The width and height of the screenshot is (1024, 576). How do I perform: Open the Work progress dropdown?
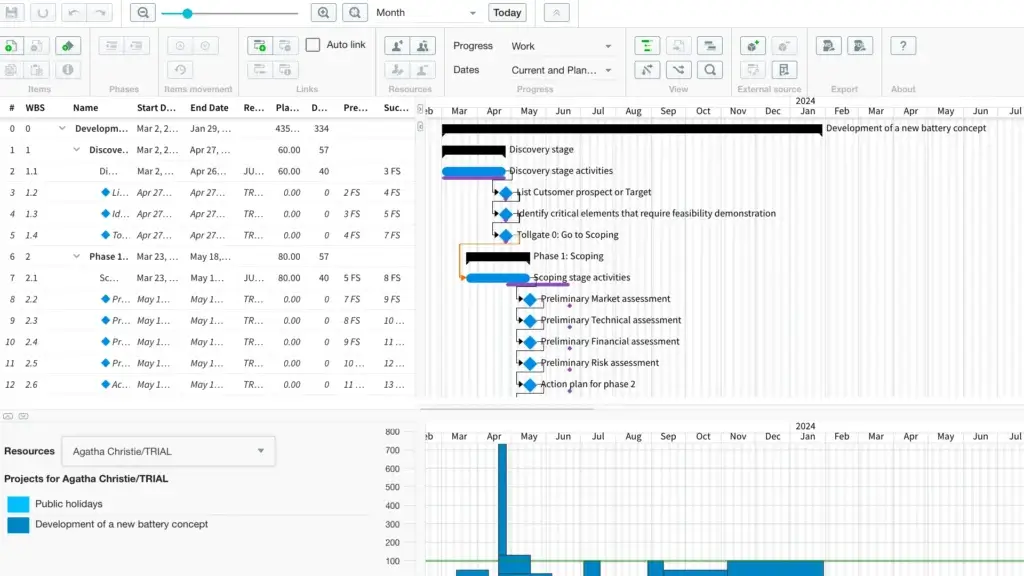560,46
